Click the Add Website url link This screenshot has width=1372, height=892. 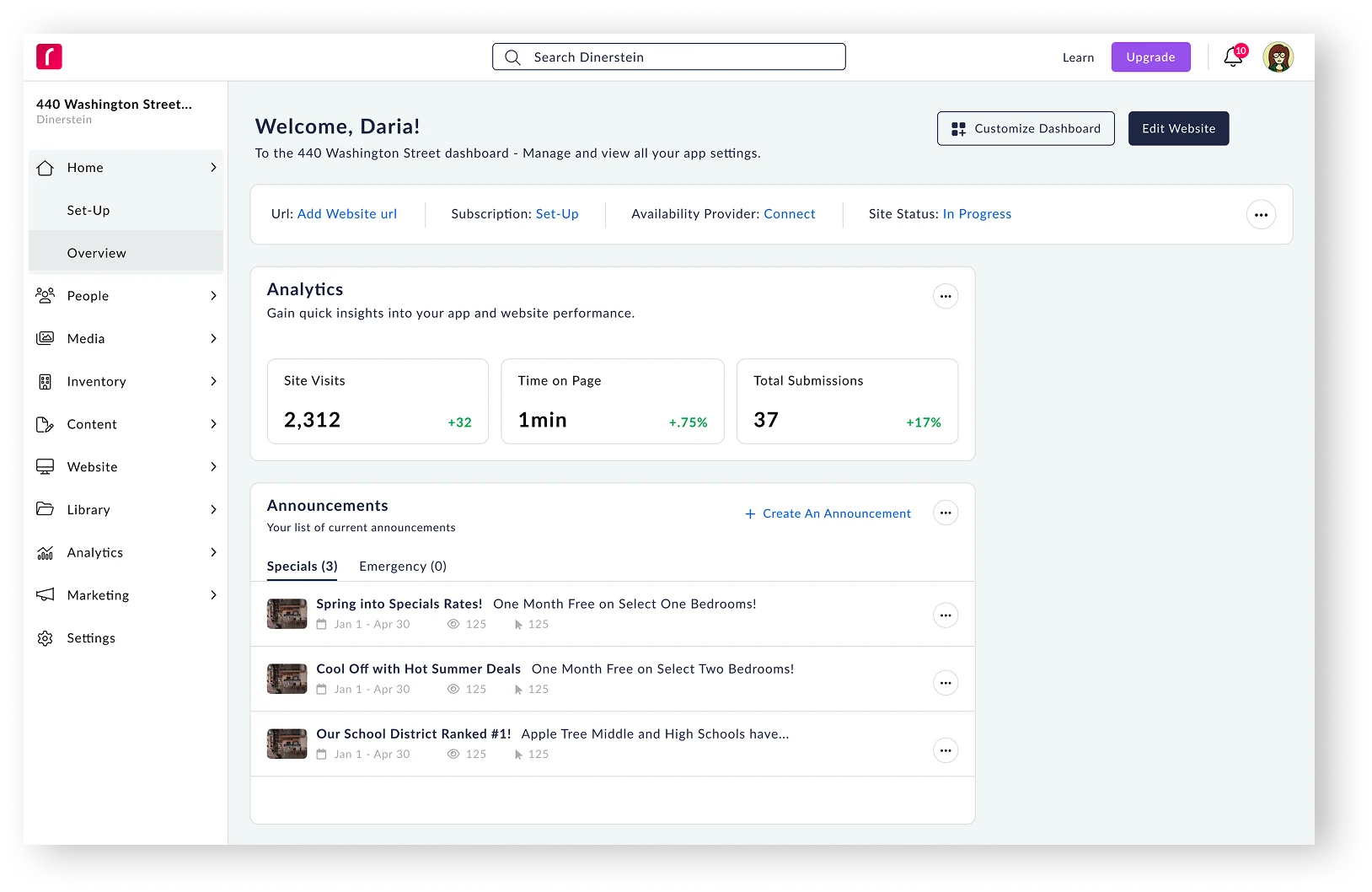pyautogui.click(x=347, y=214)
